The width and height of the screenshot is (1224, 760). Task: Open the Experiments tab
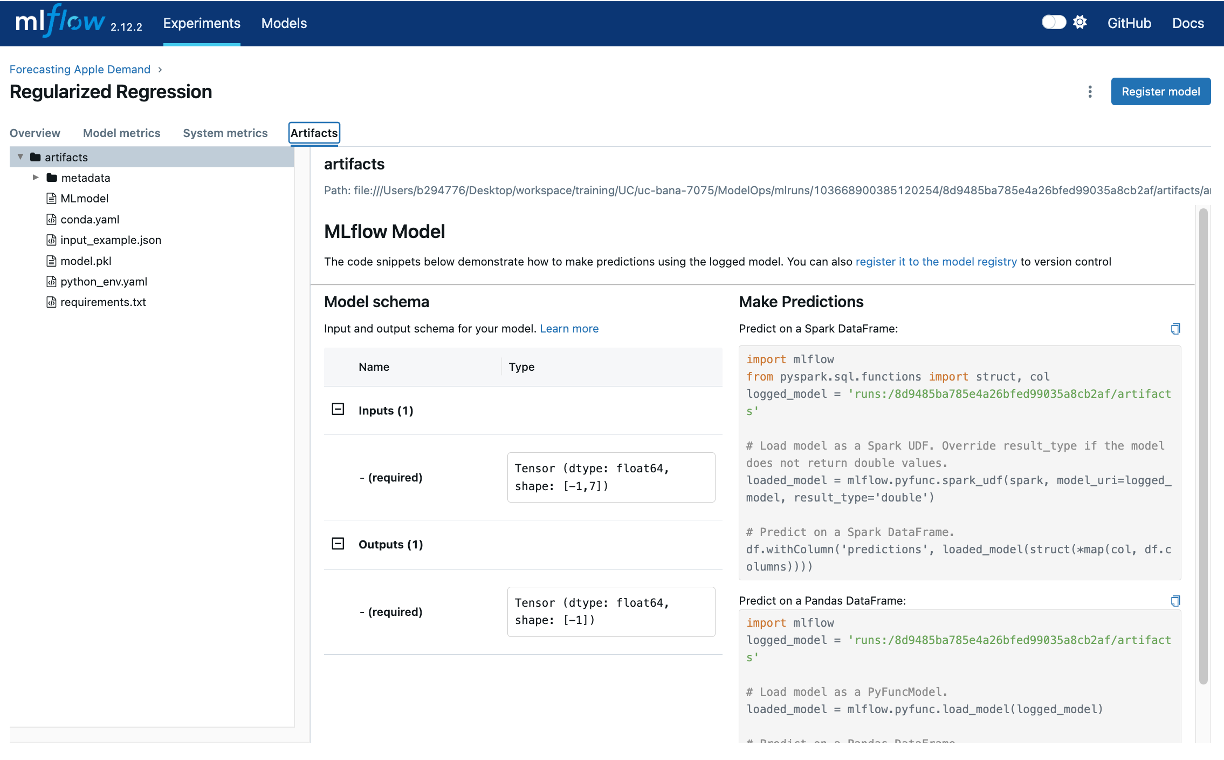pyautogui.click(x=202, y=23)
